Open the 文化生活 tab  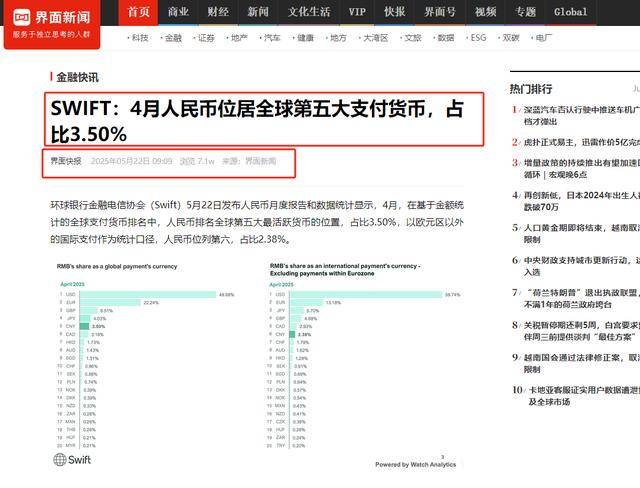pyautogui.click(x=309, y=12)
